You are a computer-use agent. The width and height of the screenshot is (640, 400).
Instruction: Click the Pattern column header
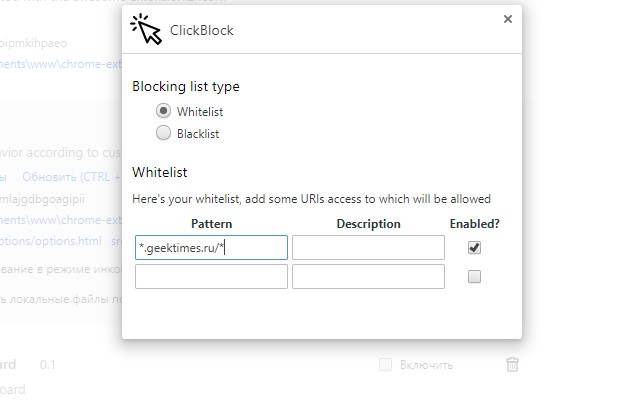pyautogui.click(x=211, y=224)
